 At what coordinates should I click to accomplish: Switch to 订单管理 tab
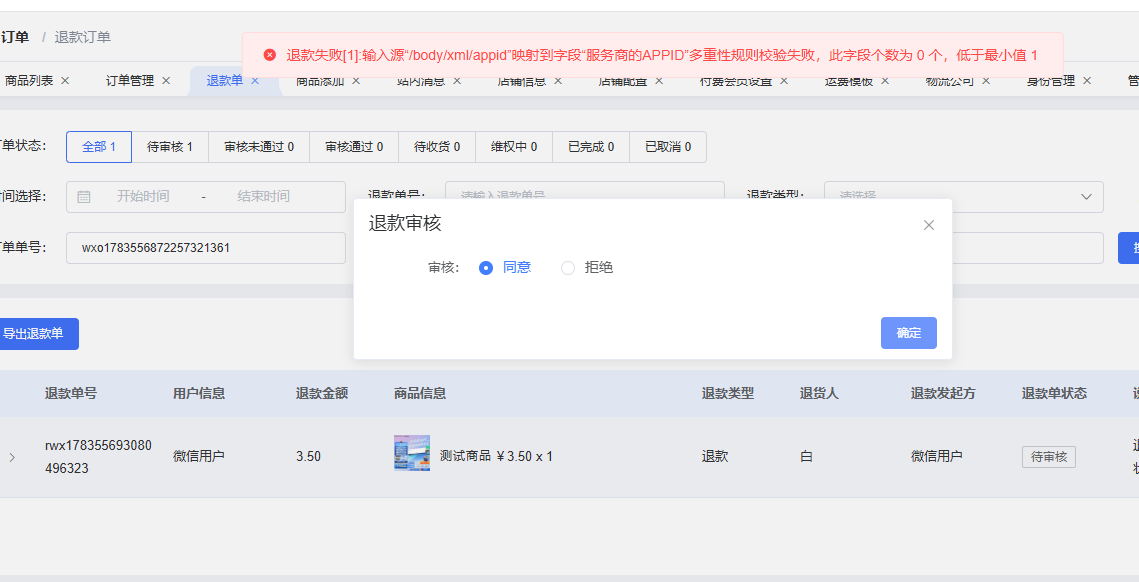pyautogui.click(x=130, y=81)
